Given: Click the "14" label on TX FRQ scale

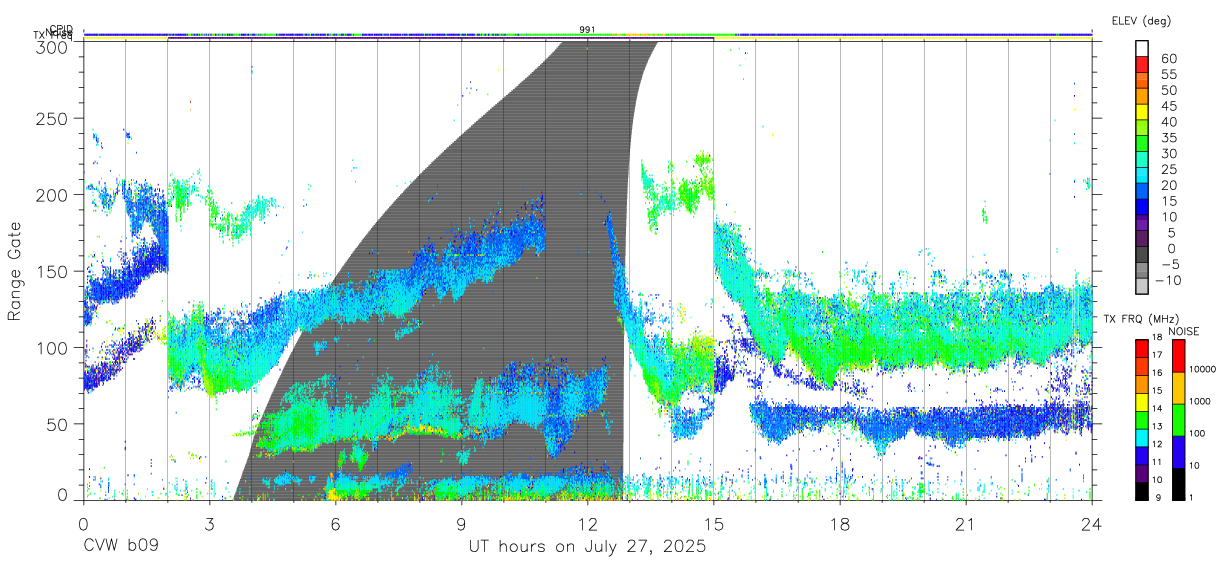Looking at the screenshot, I should 1158,408.
